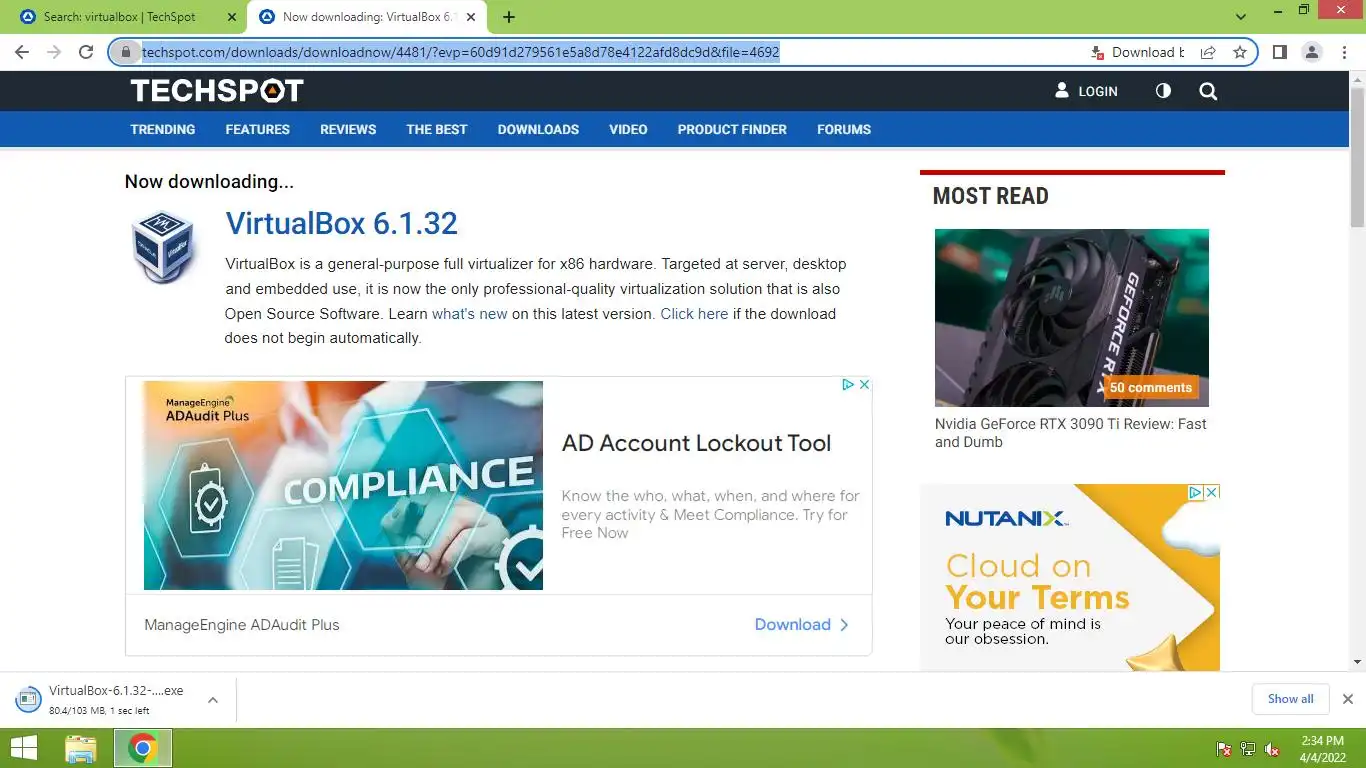Click the GeForce RTX graphics card thumbnail
This screenshot has width=1366, height=768.
pyautogui.click(x=1072, y=317)
